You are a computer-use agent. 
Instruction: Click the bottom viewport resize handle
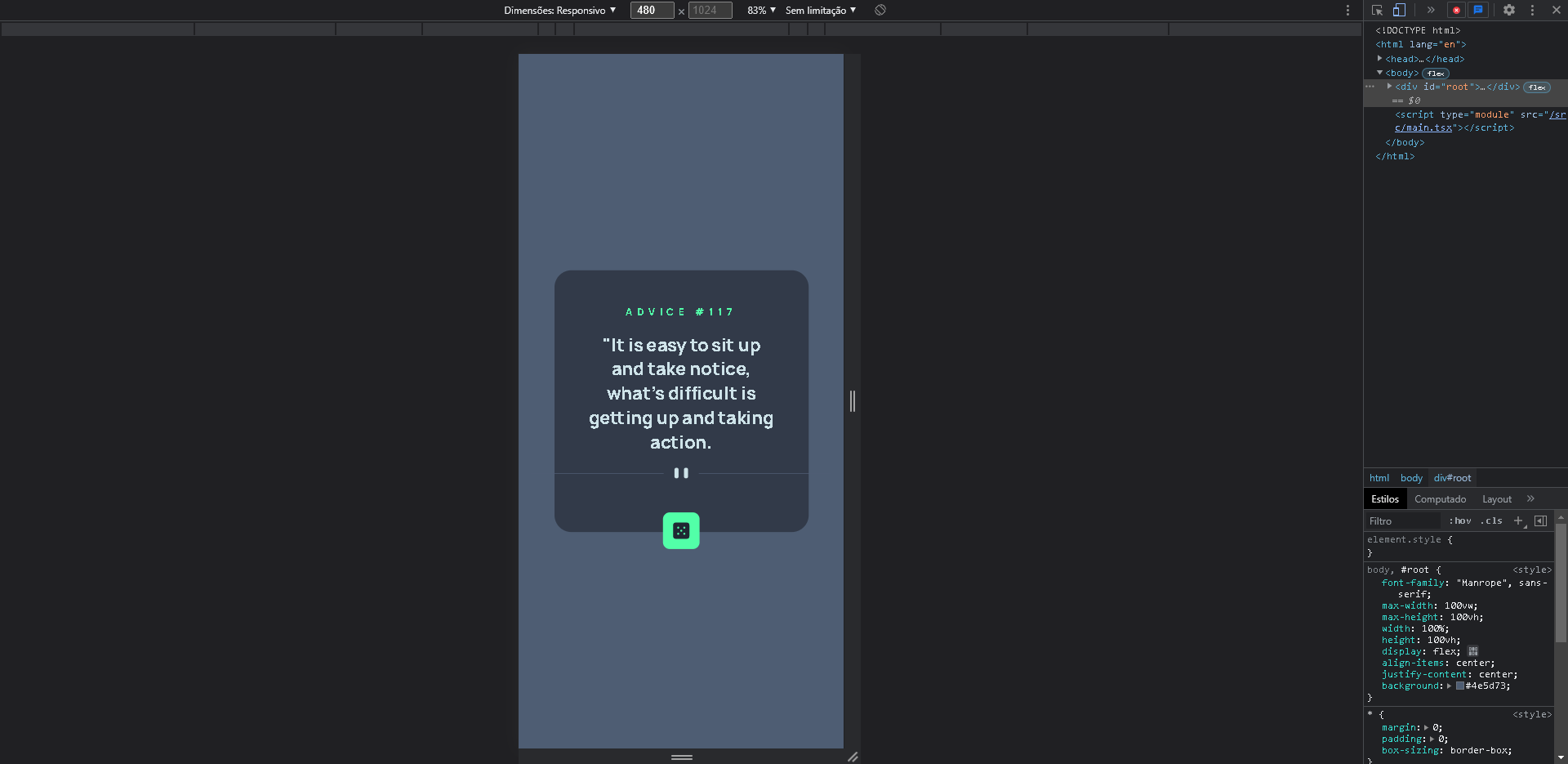pos(682,757)
